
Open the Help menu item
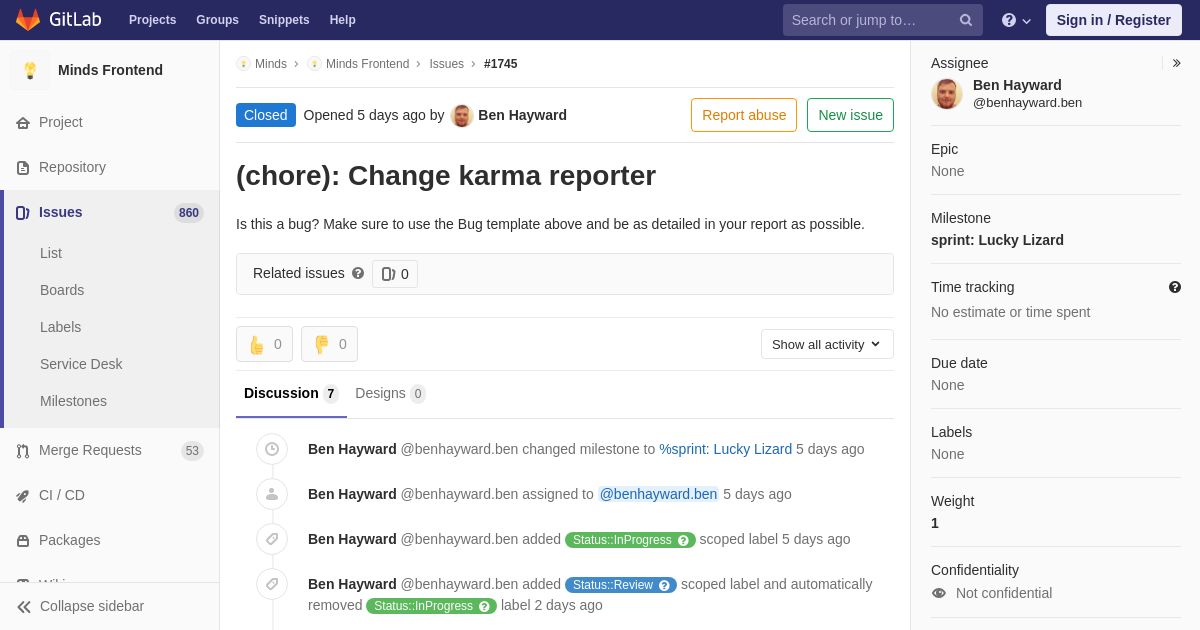(343, 20)
